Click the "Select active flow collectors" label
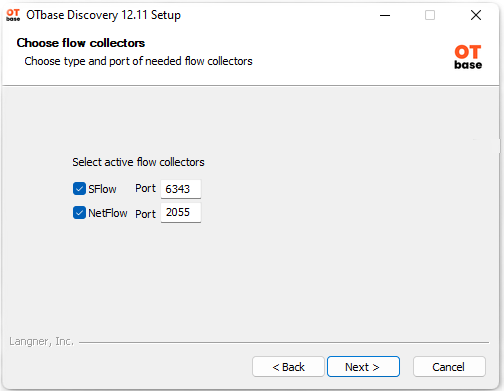 138,162
